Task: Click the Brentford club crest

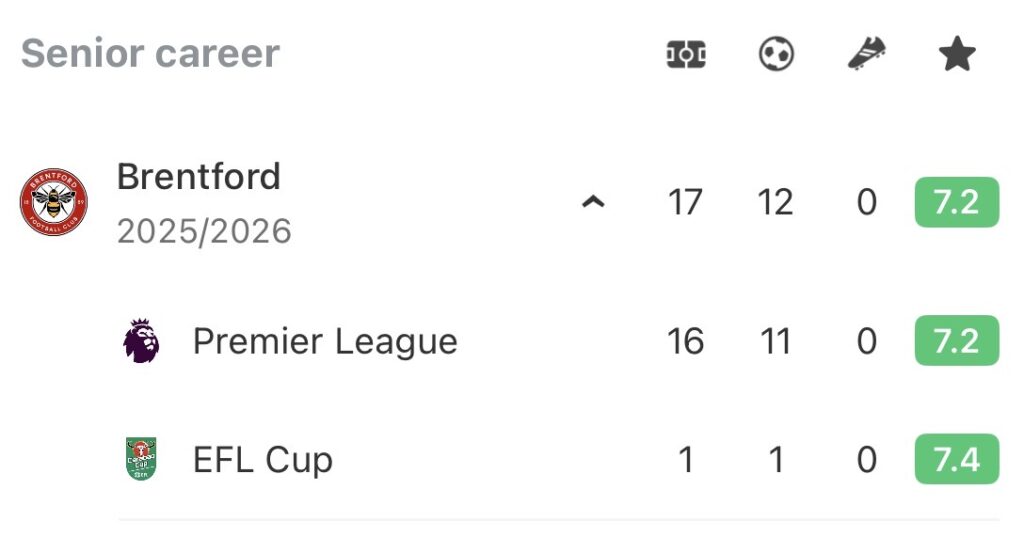Action: tap(54, 203)
